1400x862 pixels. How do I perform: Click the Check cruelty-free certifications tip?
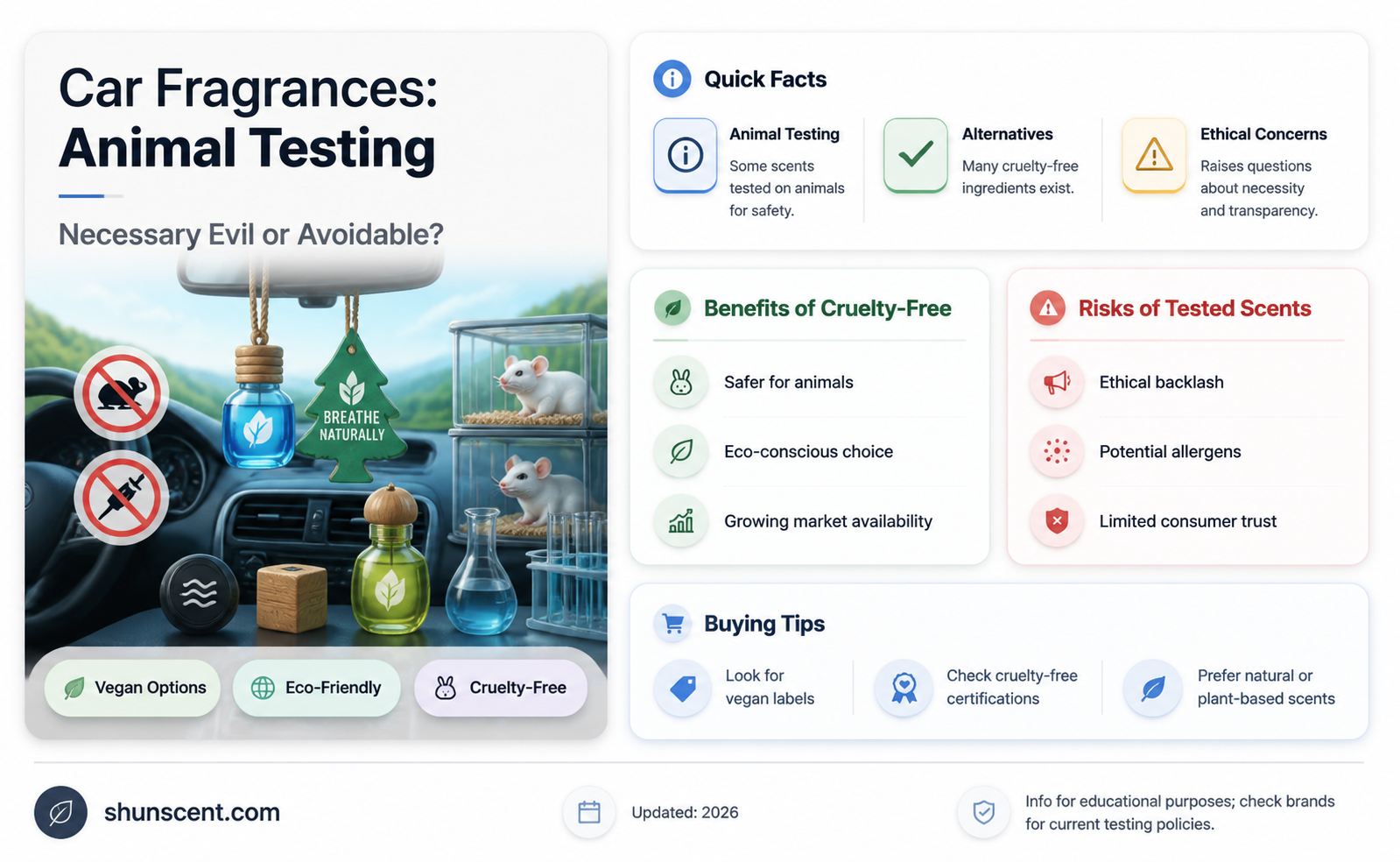pos(1011,688)
